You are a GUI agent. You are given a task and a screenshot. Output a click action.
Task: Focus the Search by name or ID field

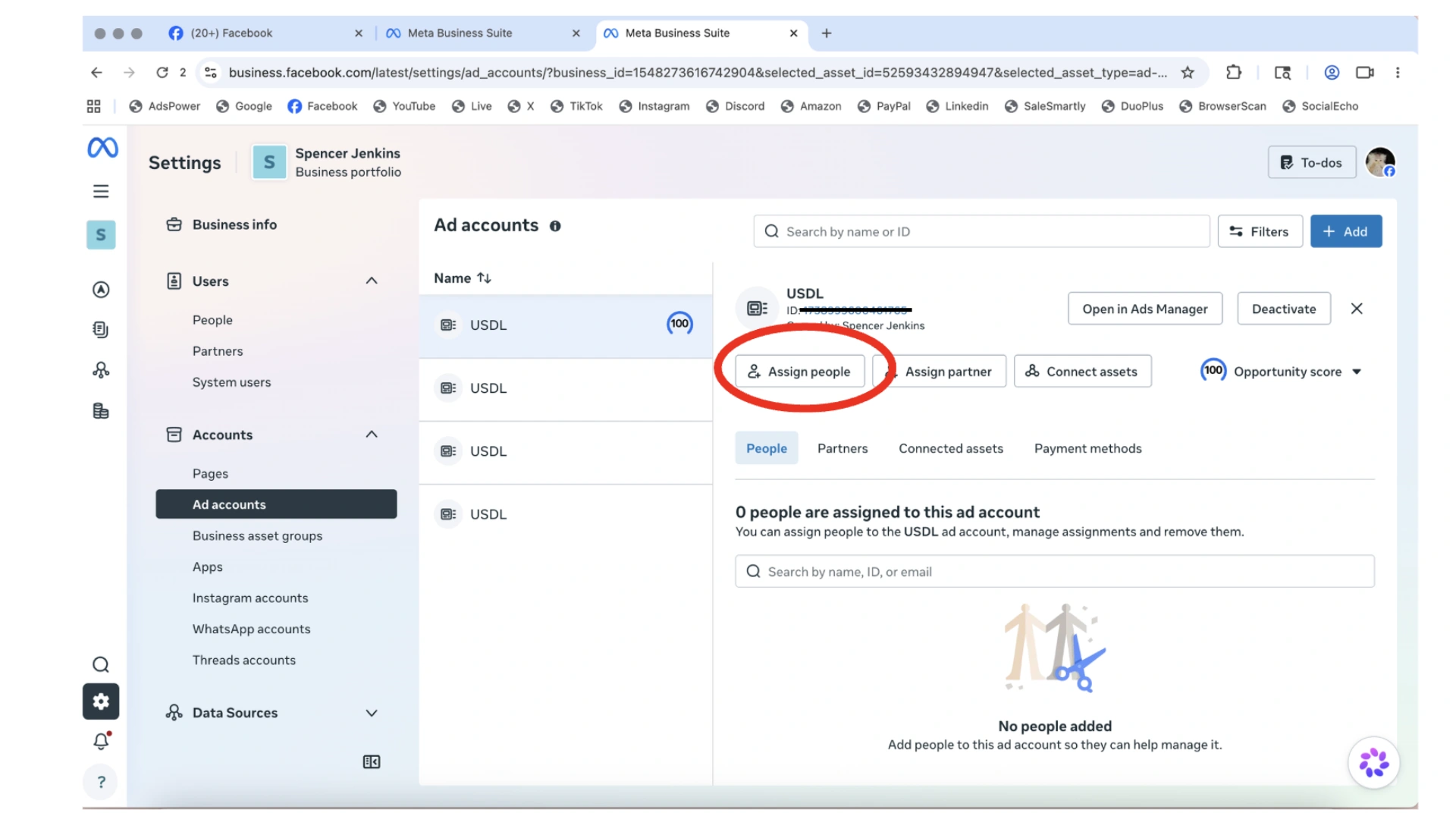[x=981, y=231]
